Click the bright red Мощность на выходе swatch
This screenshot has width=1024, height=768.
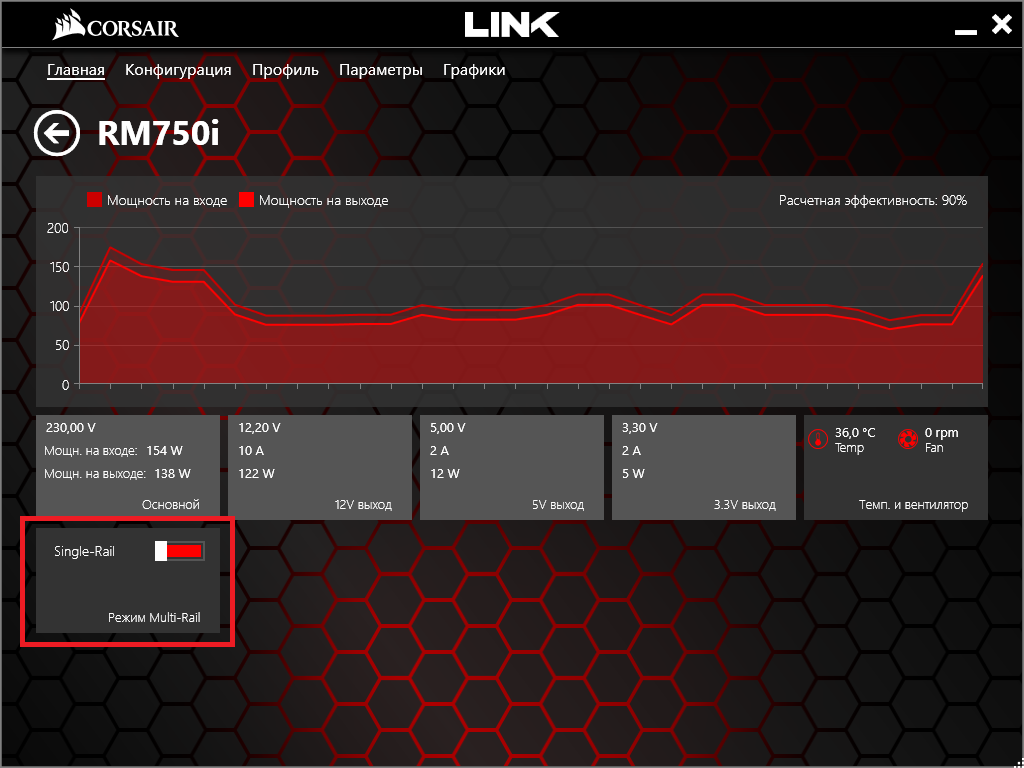[246, 200]
